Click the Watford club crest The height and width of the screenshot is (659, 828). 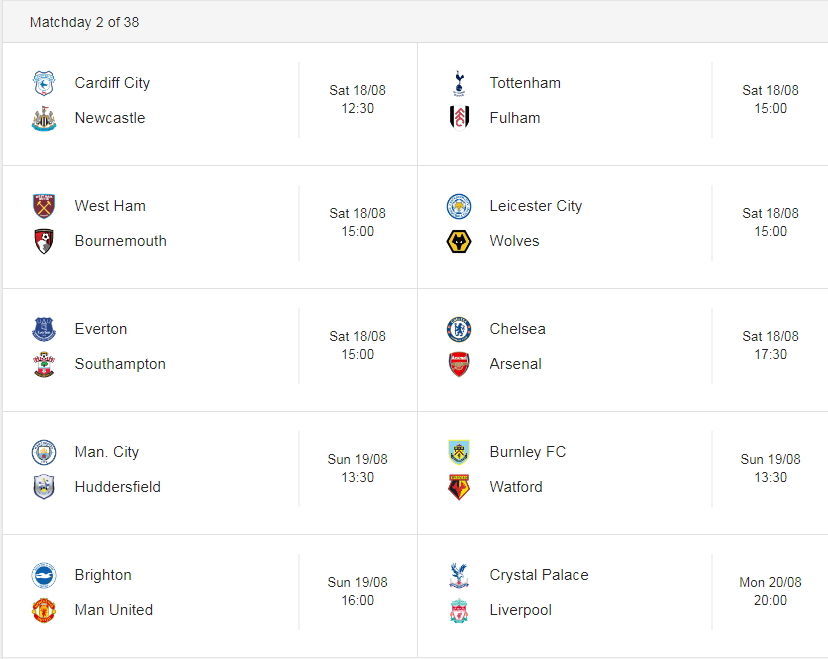click(x=459, y=487)
